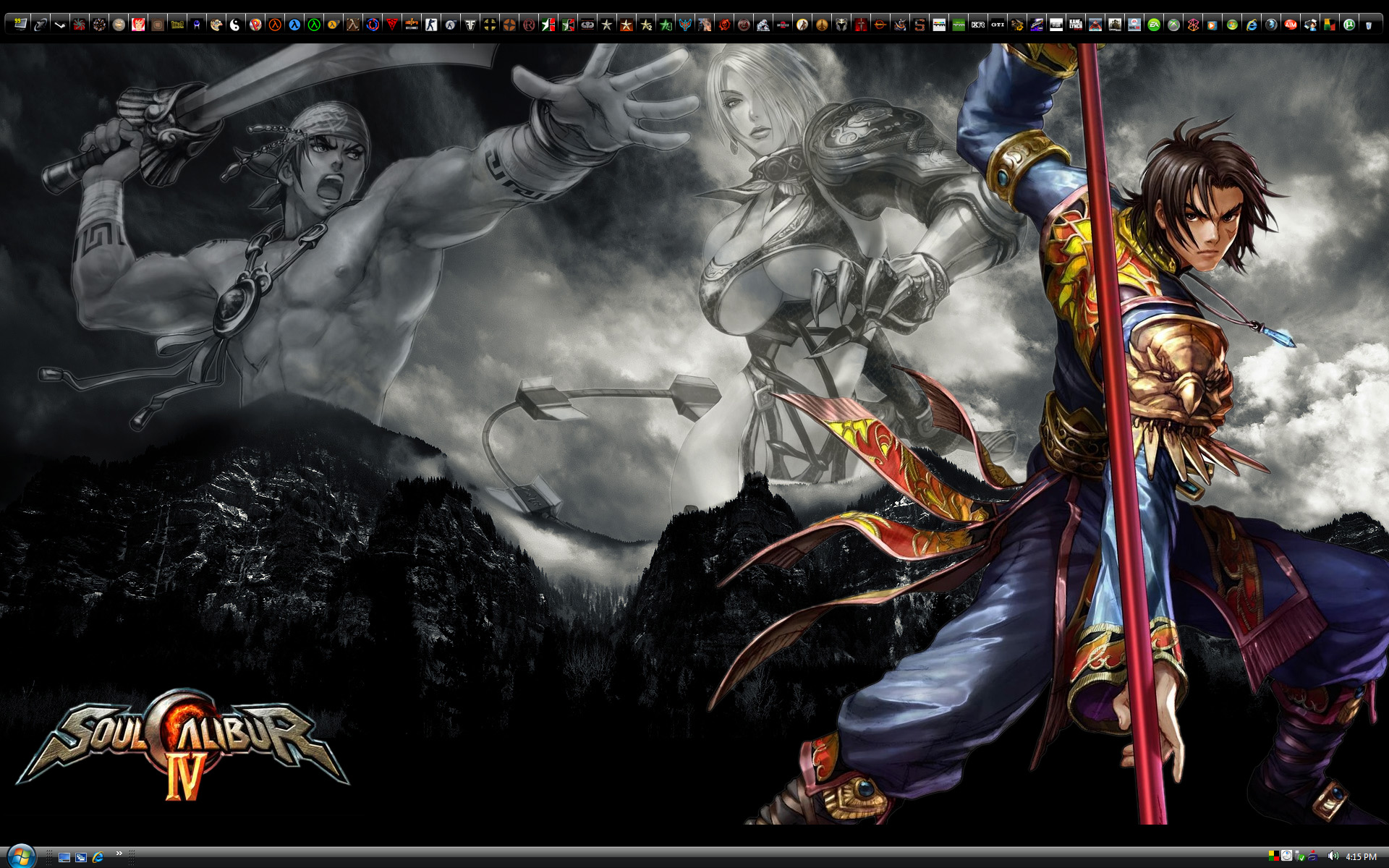This screenshot has height=868, width=1389.
Task: Open Kane & Lynch from the dock
Action: [1075, 25]
